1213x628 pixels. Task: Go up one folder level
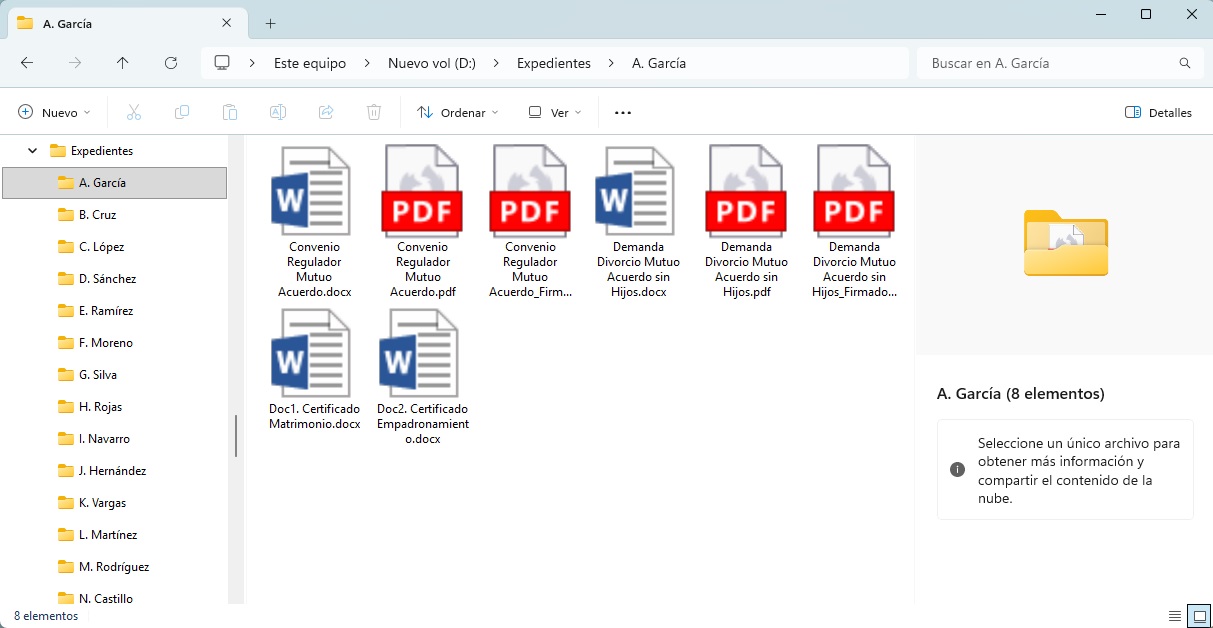pyautogui.click(x=122, y=62)
